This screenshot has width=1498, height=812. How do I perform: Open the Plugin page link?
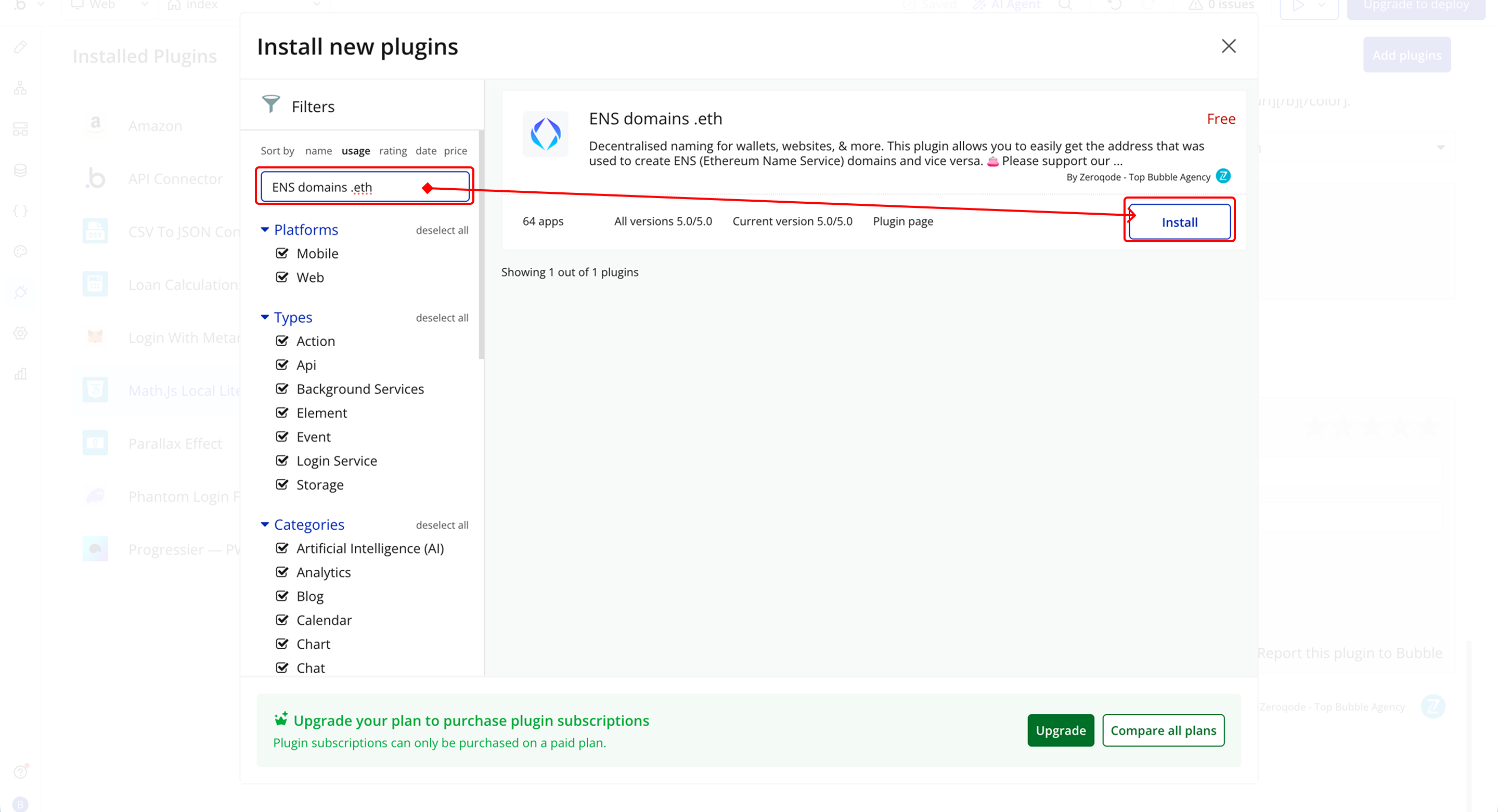902,221
